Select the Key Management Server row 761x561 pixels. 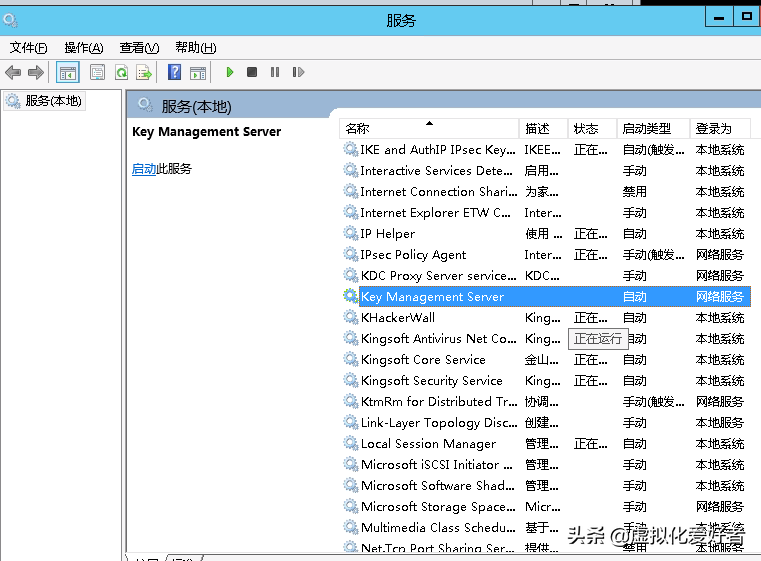546,297
